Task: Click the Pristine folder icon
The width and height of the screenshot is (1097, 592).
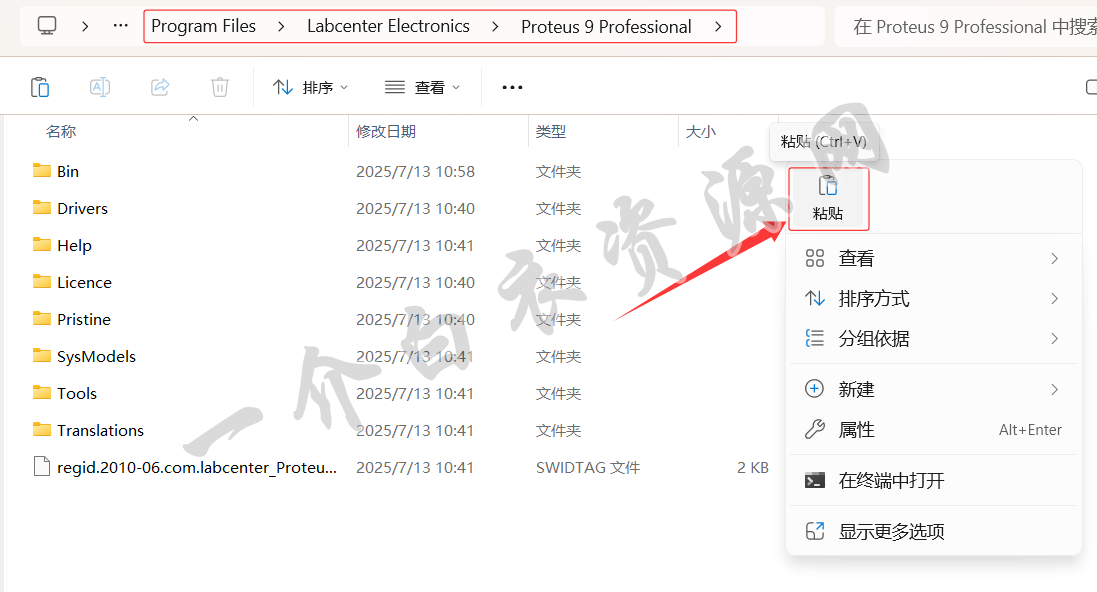Action: click(x=42, y=318)
